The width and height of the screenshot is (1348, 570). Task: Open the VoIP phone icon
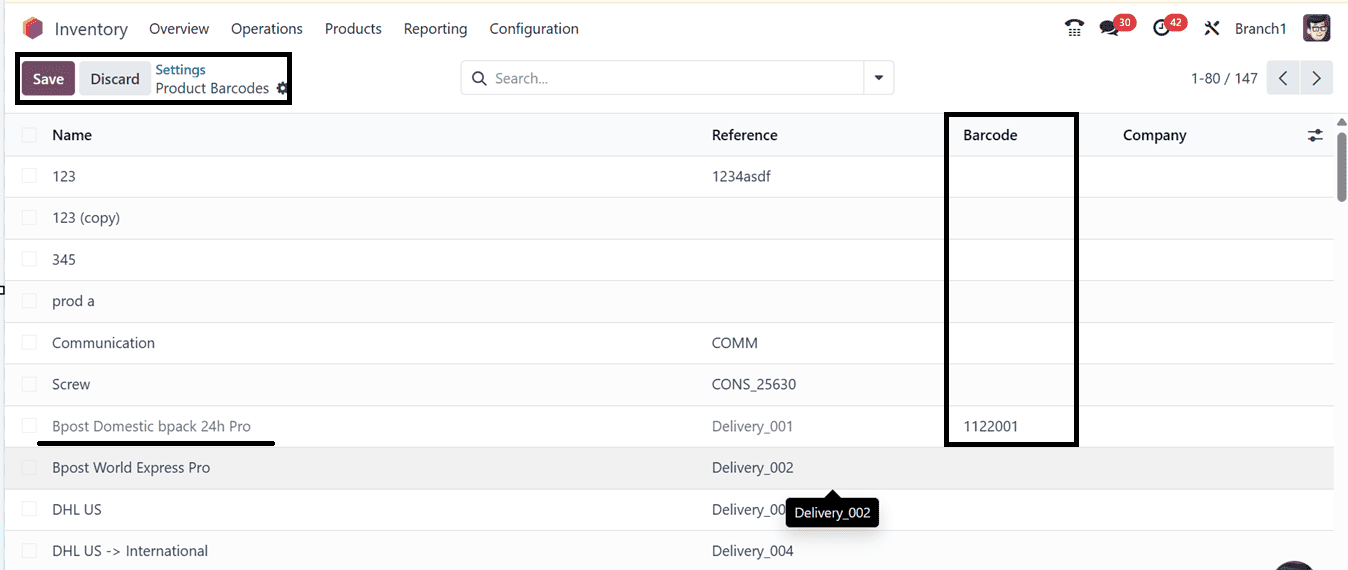tap(1075, 28)
